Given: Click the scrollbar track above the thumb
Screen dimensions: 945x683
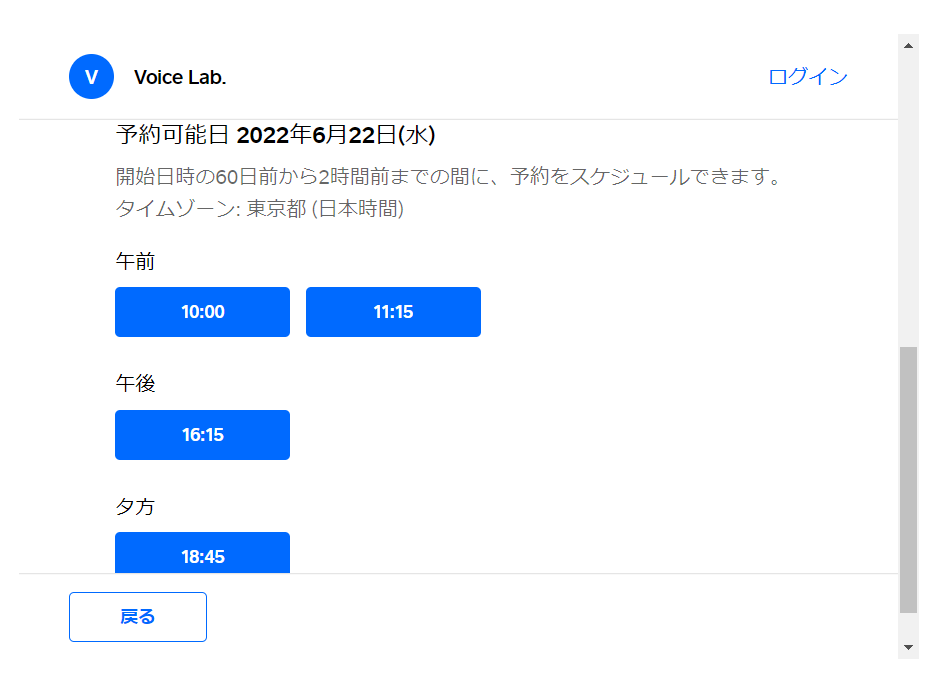Looking at the screenshot, I should point(908,200).
